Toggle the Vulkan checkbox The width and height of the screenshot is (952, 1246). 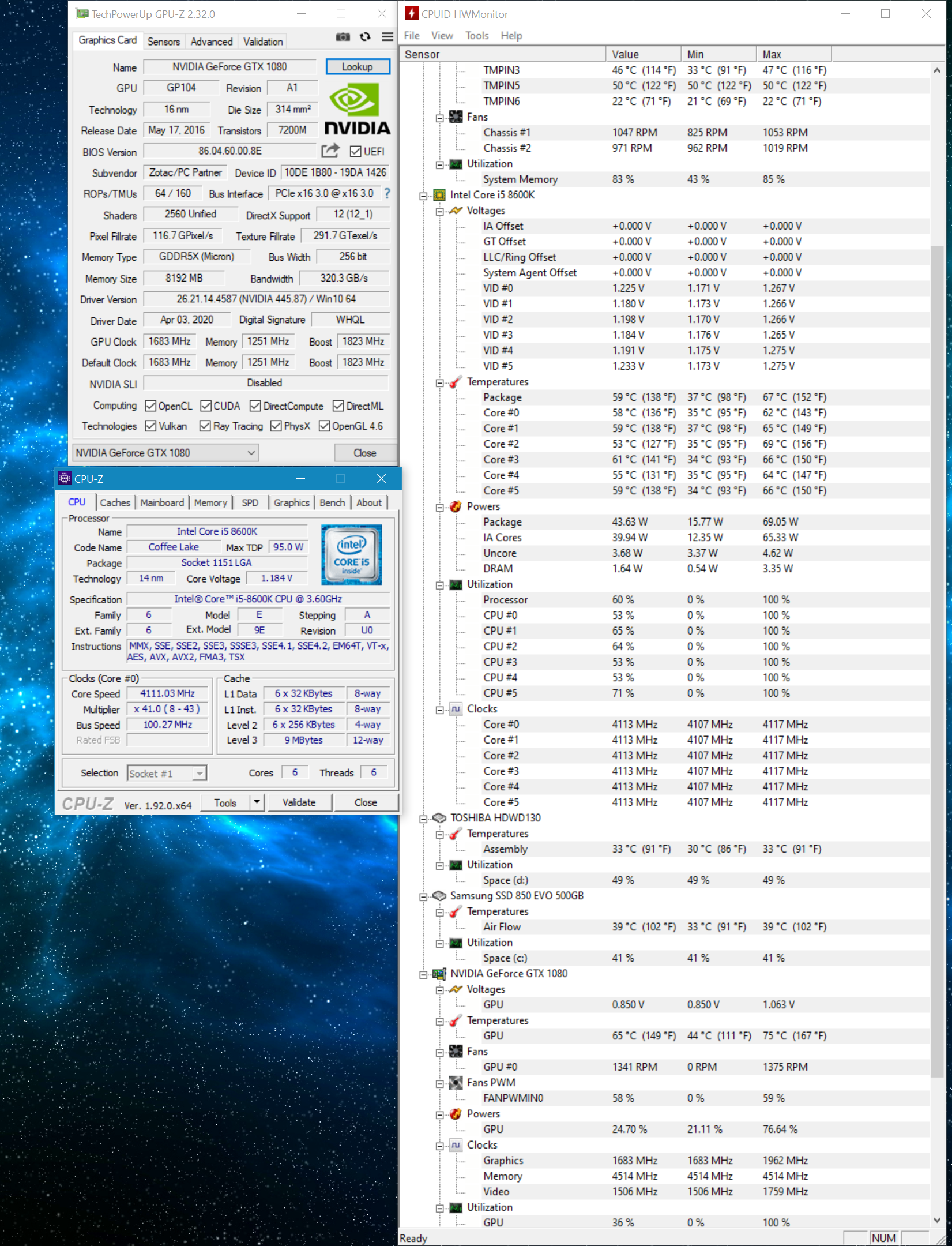point(150,426)
